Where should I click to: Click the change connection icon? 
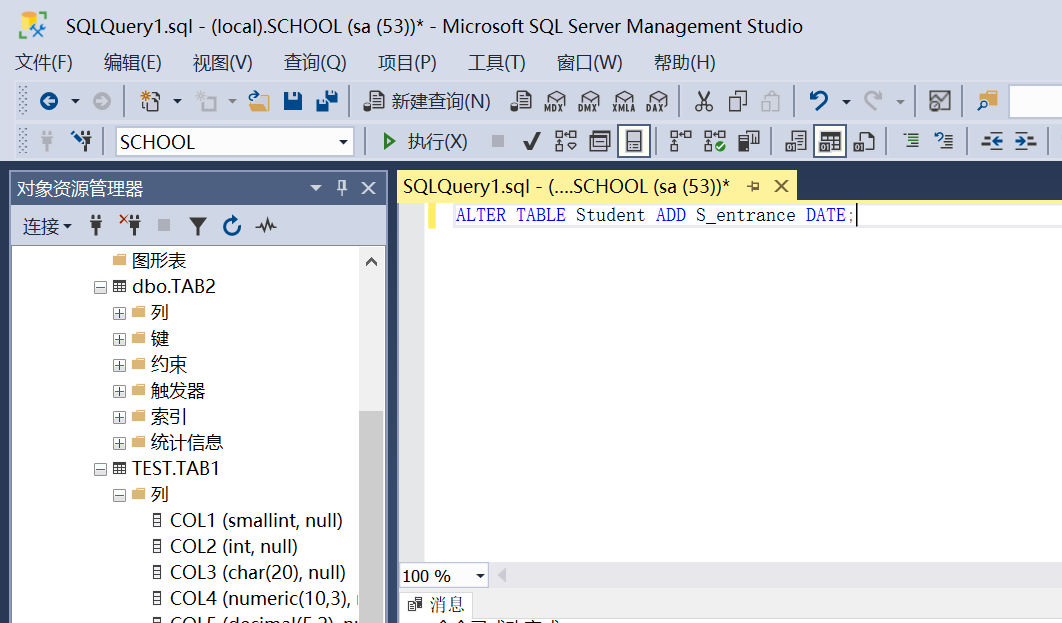pyautogui.click(x=82, y=141)
